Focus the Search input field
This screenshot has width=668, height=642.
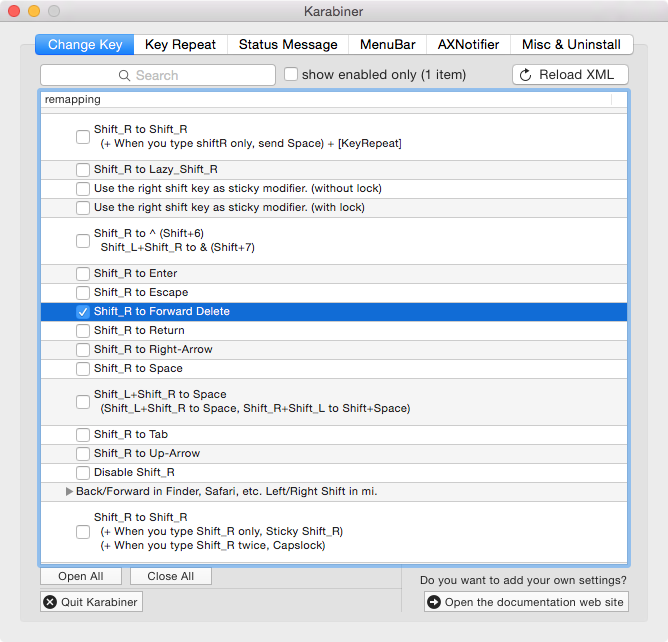tap(158, 75)
